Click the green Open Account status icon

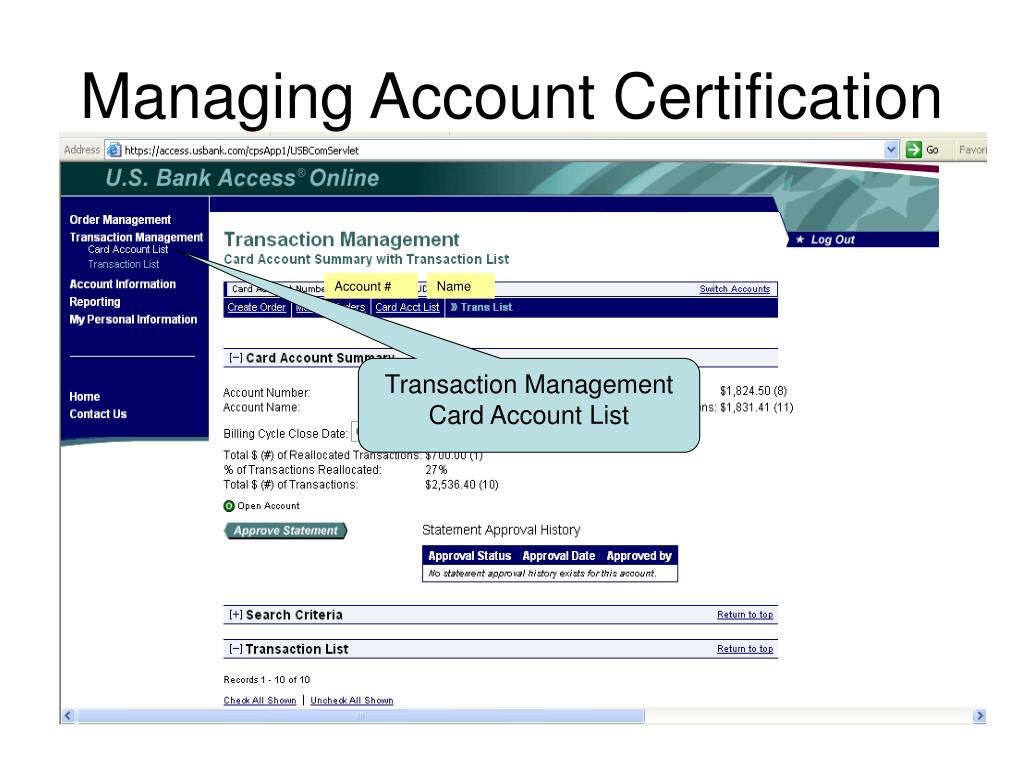[x=229, y=506]
